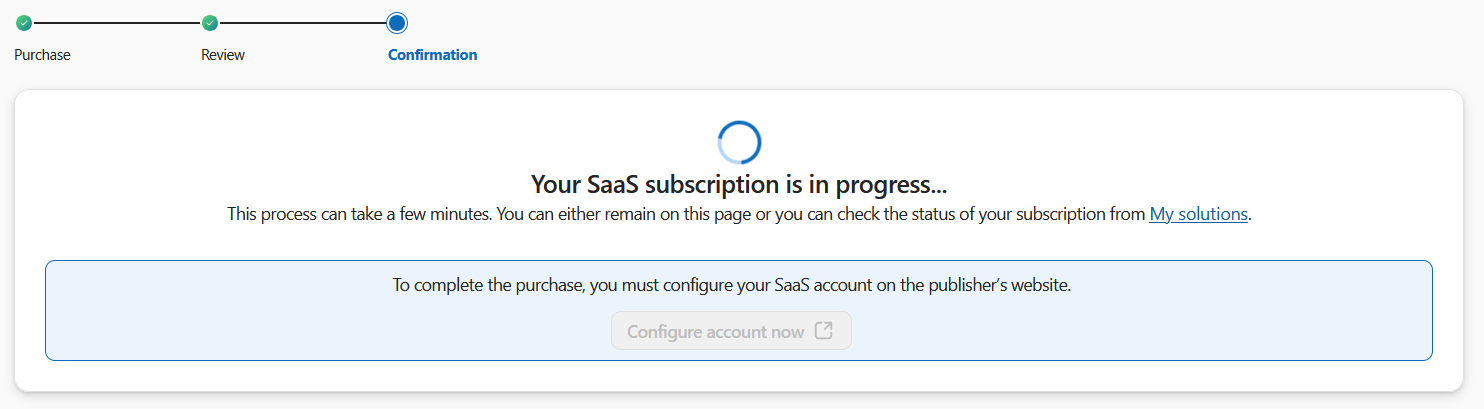Click the progress line between Purchase and Review
Screen dimensions: 1484x409
tap(117, 23)
